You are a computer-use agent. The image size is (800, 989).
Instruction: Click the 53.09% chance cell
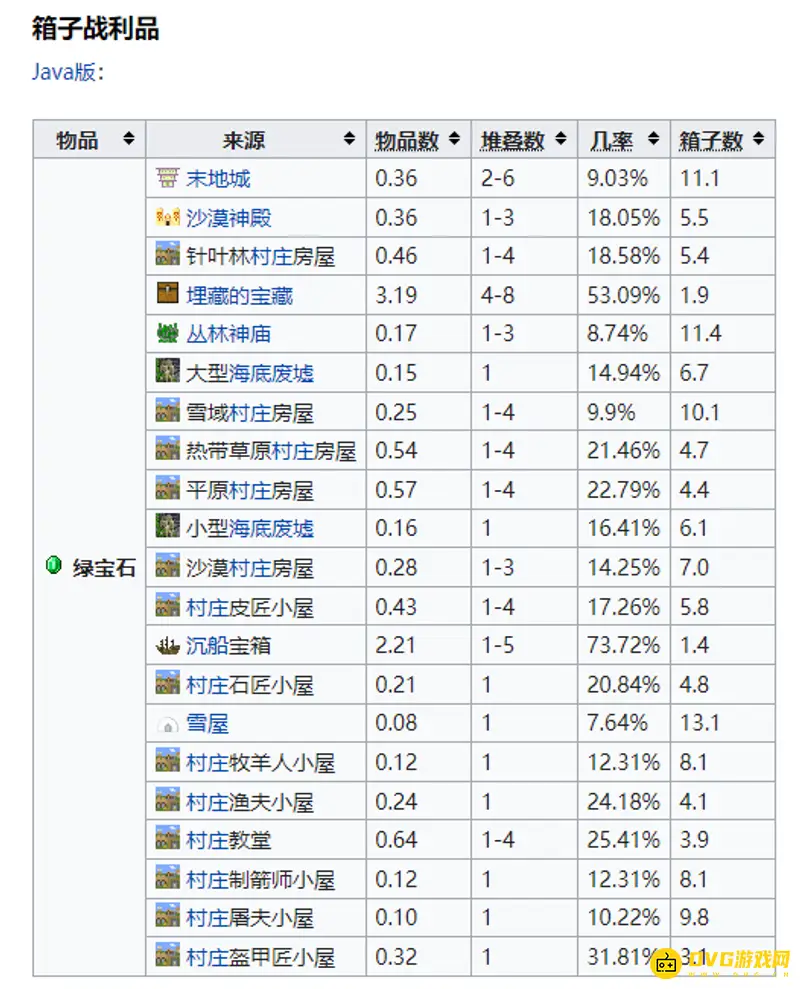click(624, 295)
